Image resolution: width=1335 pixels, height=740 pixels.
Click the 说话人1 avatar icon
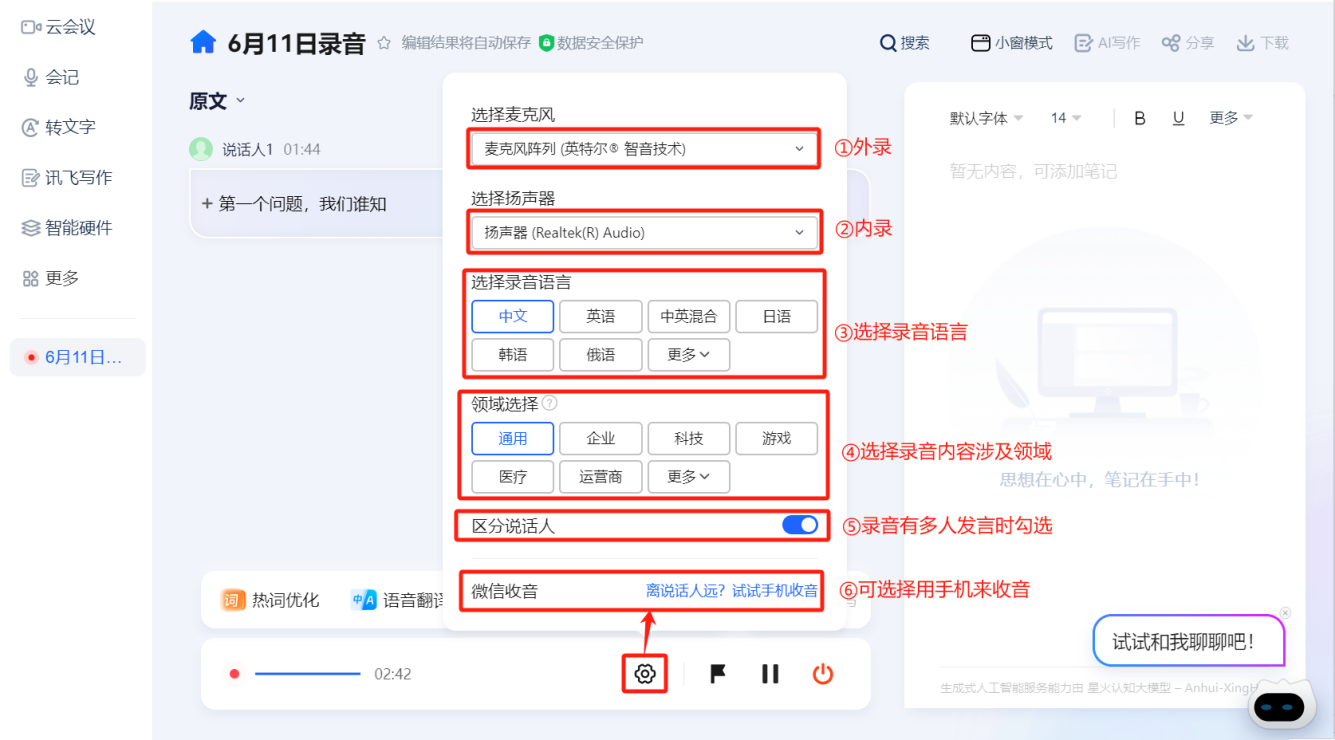201,149
